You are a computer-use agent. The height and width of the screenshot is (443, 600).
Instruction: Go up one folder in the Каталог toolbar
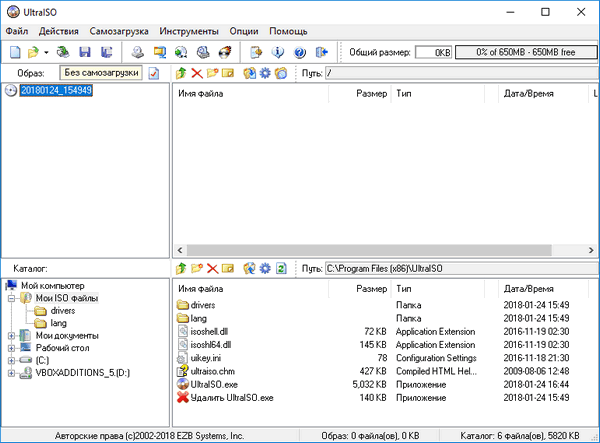click(181, 269)
